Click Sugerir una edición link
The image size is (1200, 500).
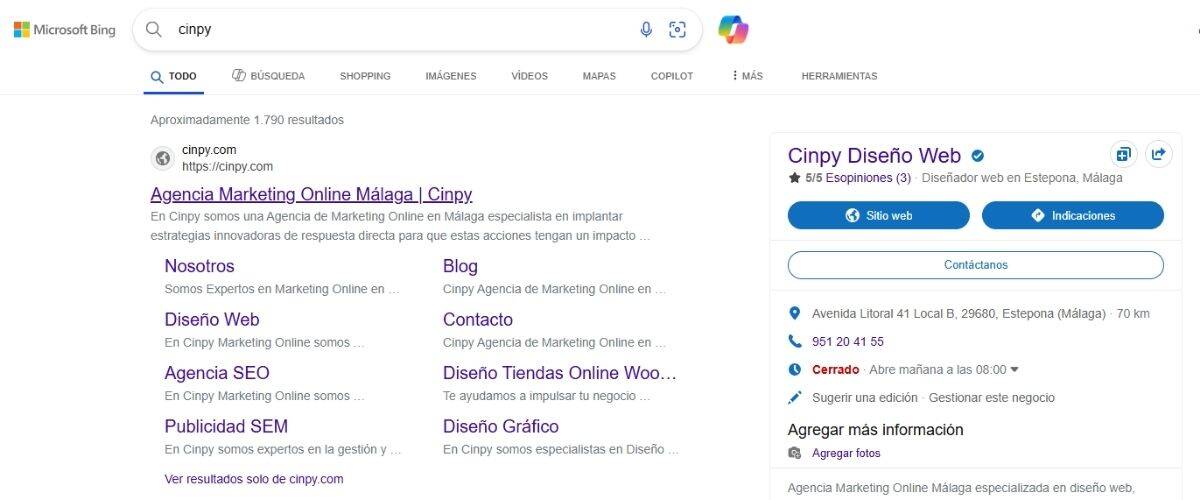(865, 397)
